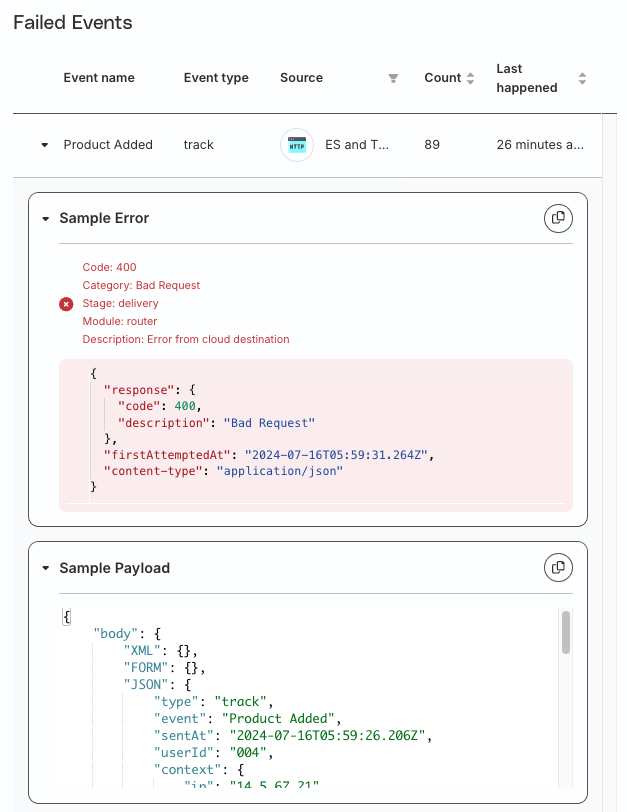Viewport: 627px width, 812px height.
Task: Click the red error status icon
Action: 66,304
